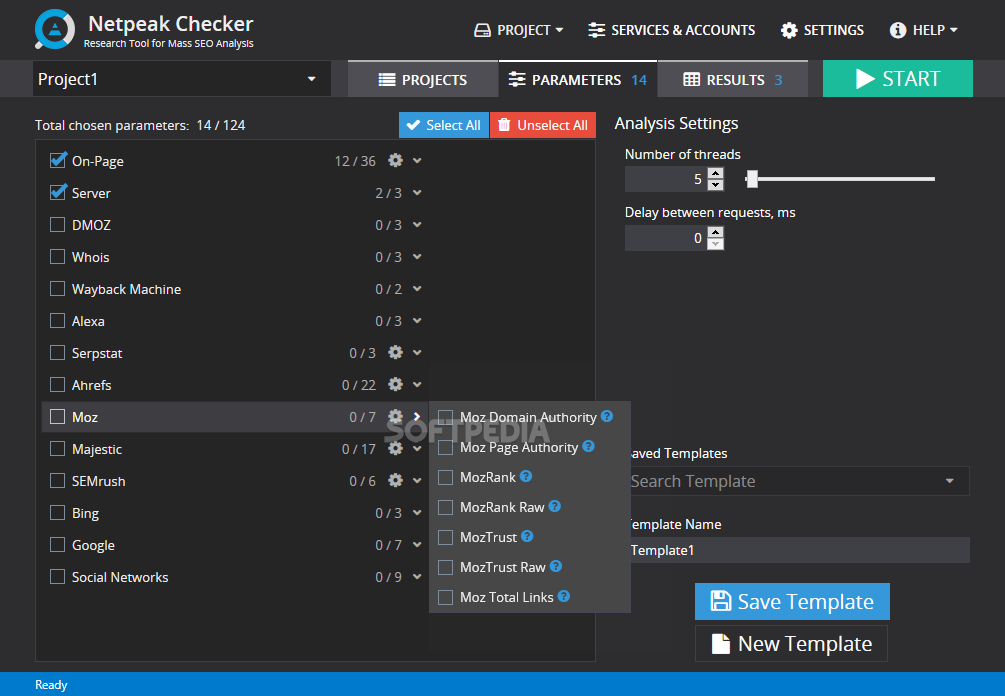Click the START button
Screen dimensions: 1005x696
coord(897,79)
